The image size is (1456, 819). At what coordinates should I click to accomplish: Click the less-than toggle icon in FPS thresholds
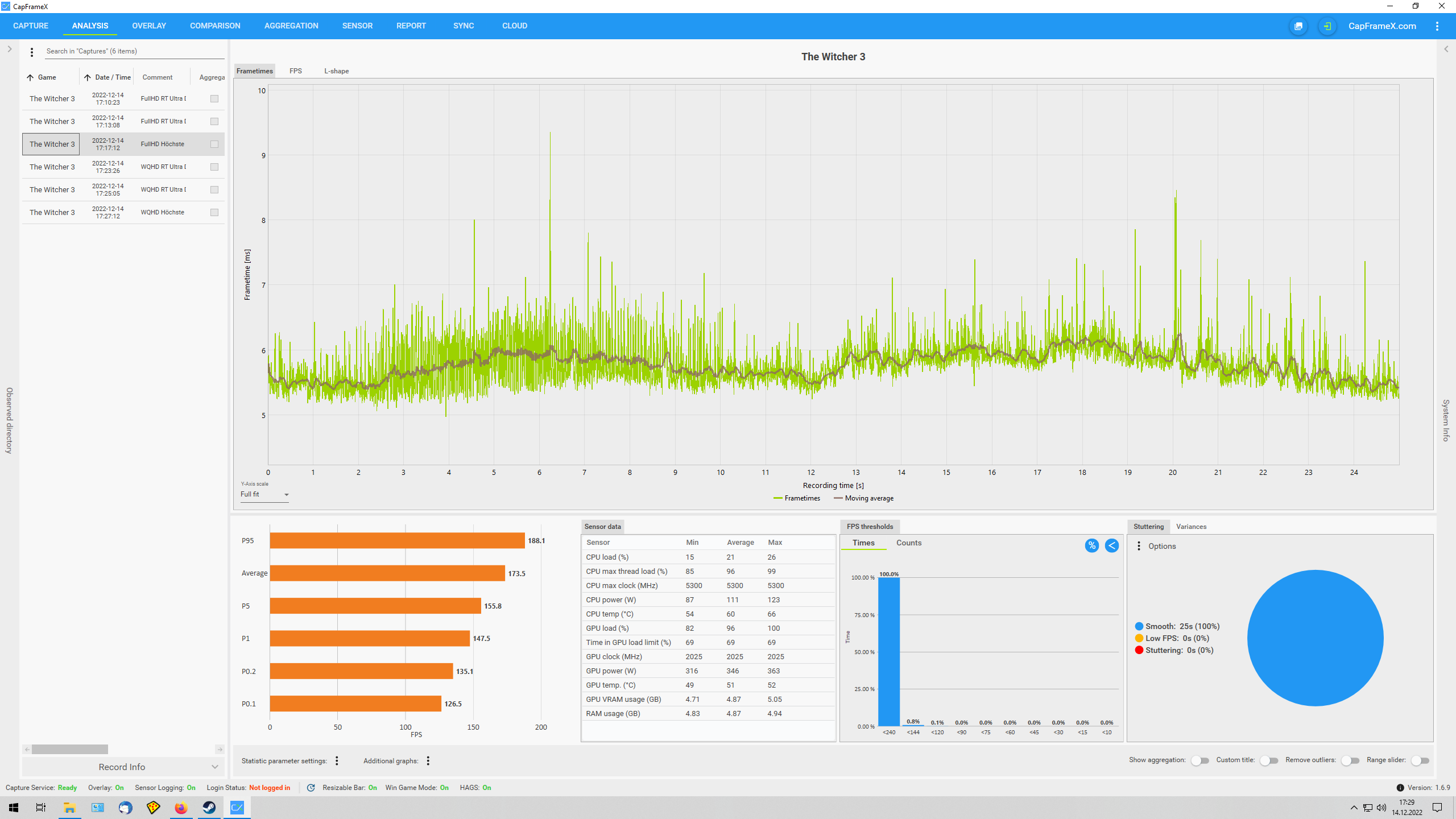[x=1111, y=545]
